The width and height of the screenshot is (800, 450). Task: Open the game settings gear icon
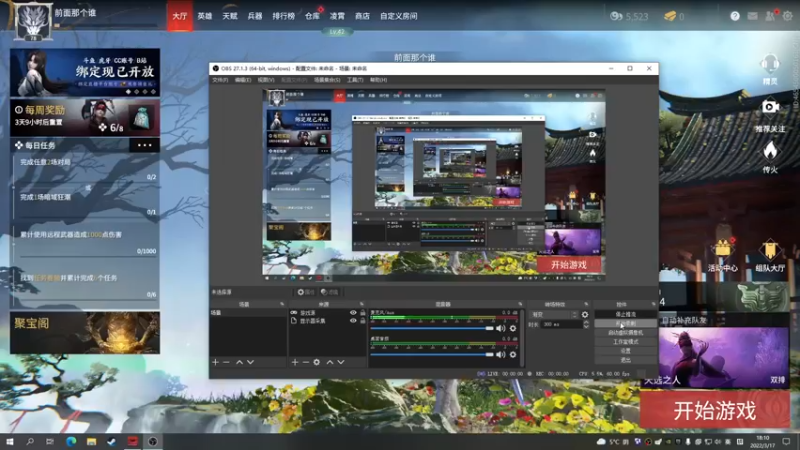pos(788,16)
